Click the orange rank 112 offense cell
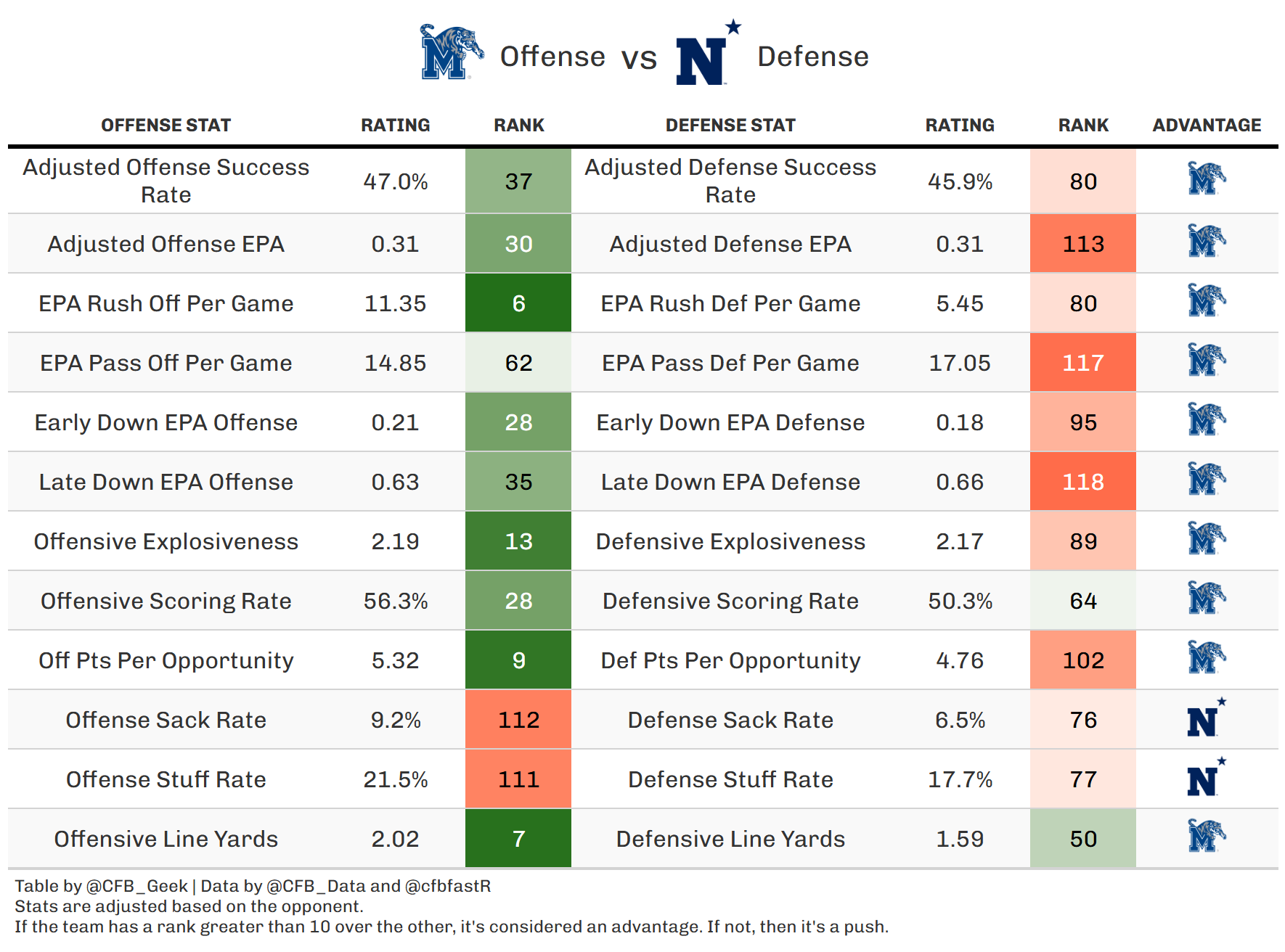The image size is (1285, 952). point(518,720)
